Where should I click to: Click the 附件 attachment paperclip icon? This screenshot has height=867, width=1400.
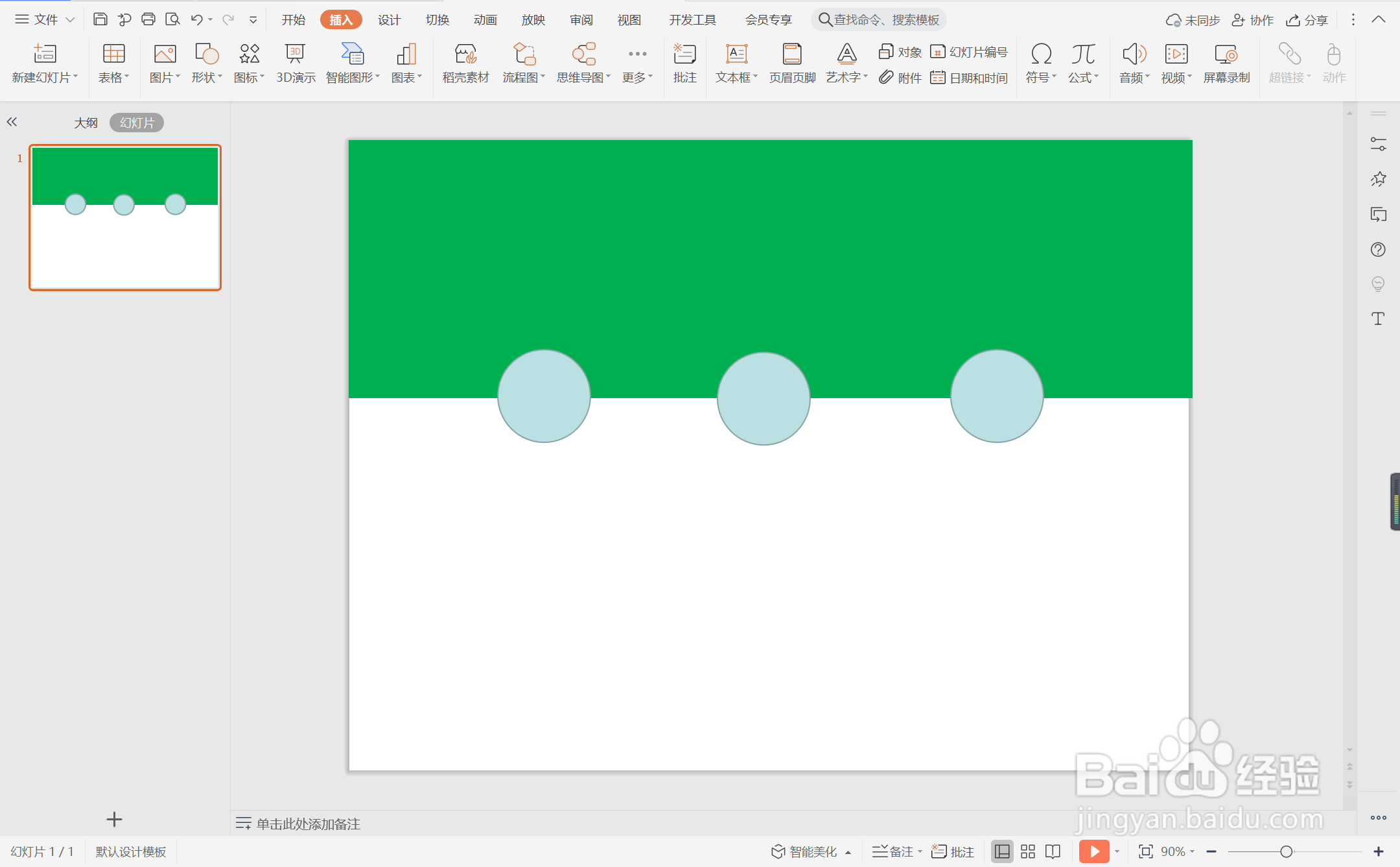(887, 78)
